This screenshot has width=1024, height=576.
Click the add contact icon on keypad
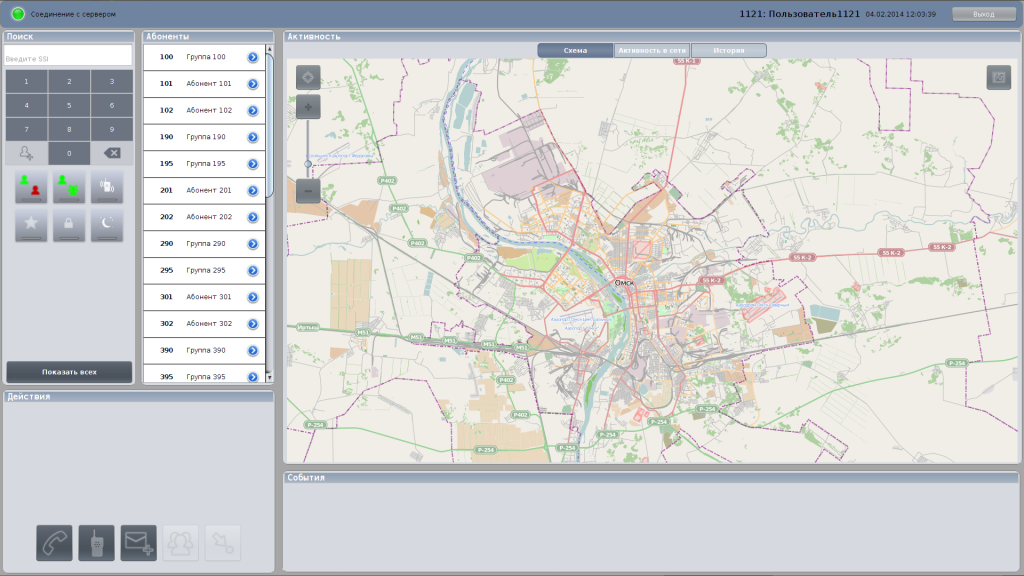[x=26, y=153]
